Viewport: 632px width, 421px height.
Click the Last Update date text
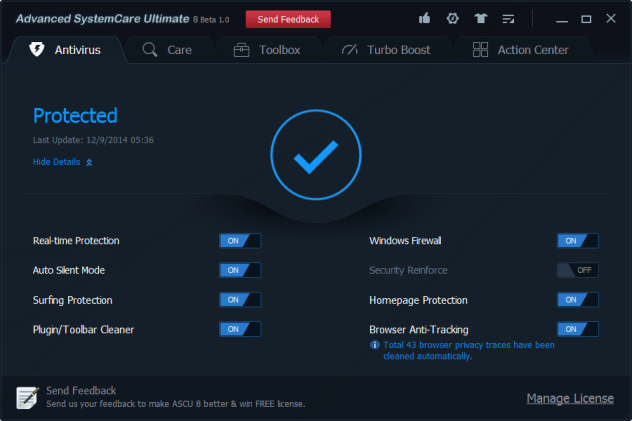point(93,140)
